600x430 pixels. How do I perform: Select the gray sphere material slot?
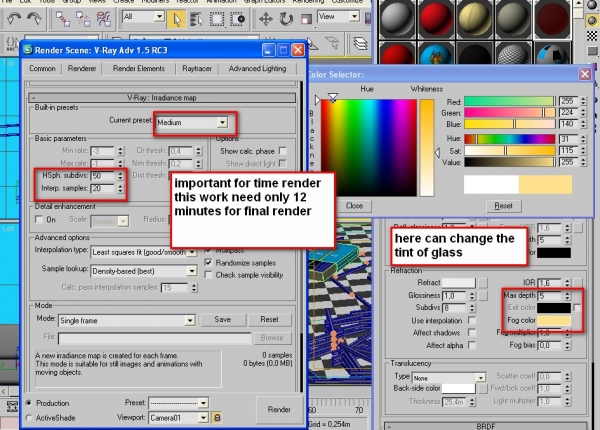coord(396,18)
